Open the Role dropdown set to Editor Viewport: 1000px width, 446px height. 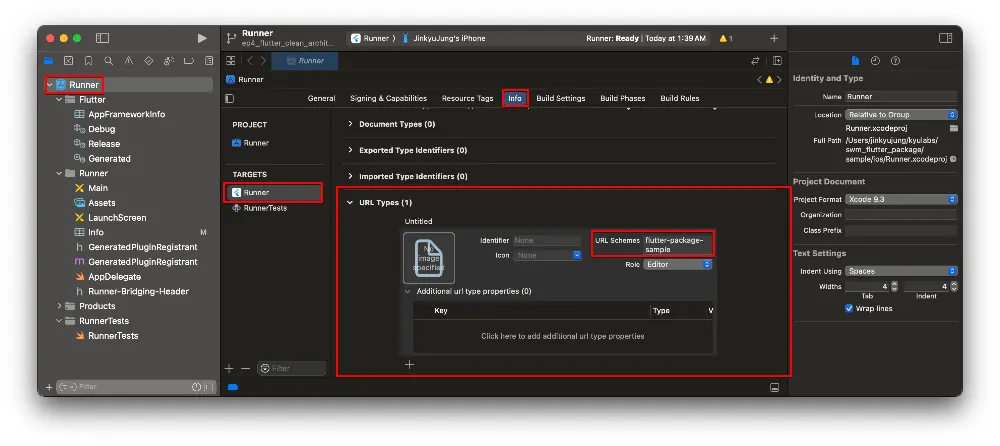678,265
